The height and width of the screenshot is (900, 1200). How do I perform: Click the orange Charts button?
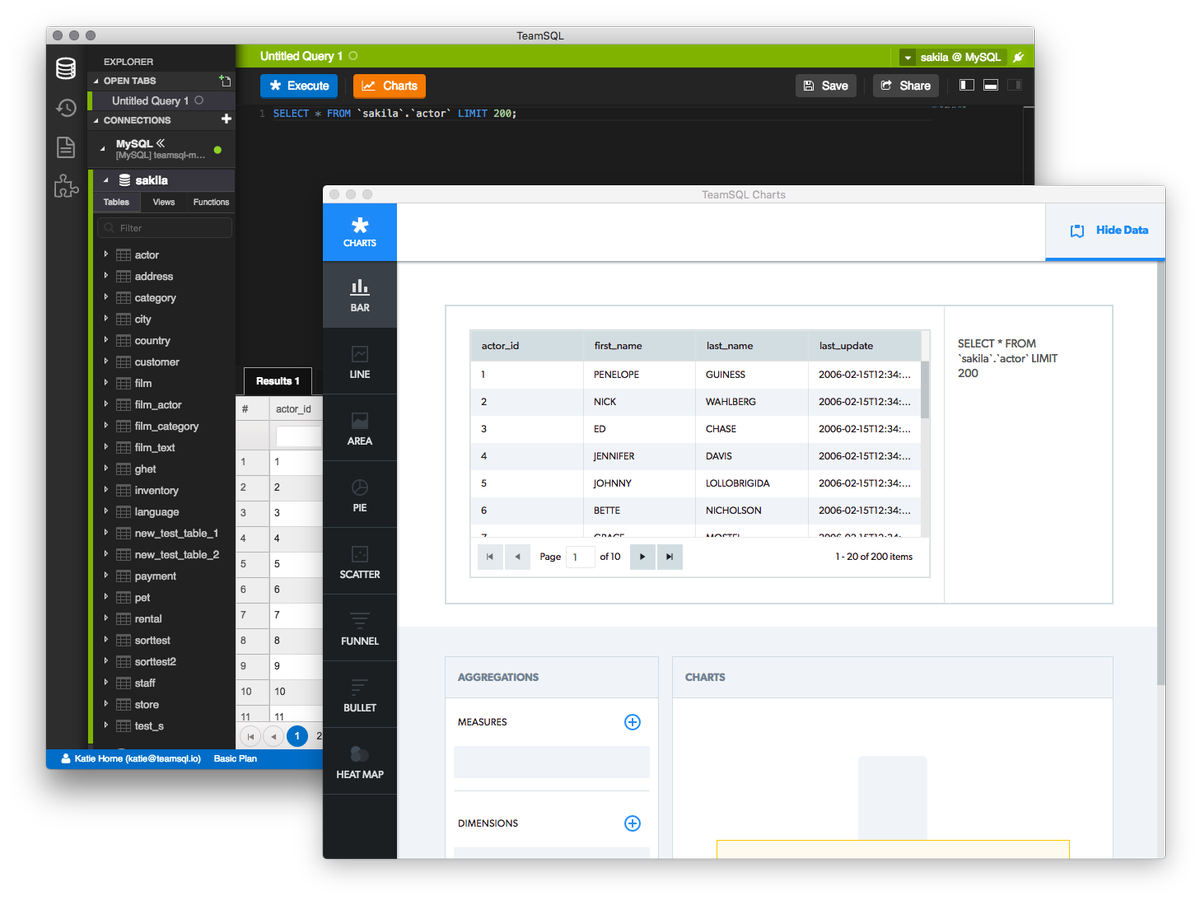[x=389, y=86]
